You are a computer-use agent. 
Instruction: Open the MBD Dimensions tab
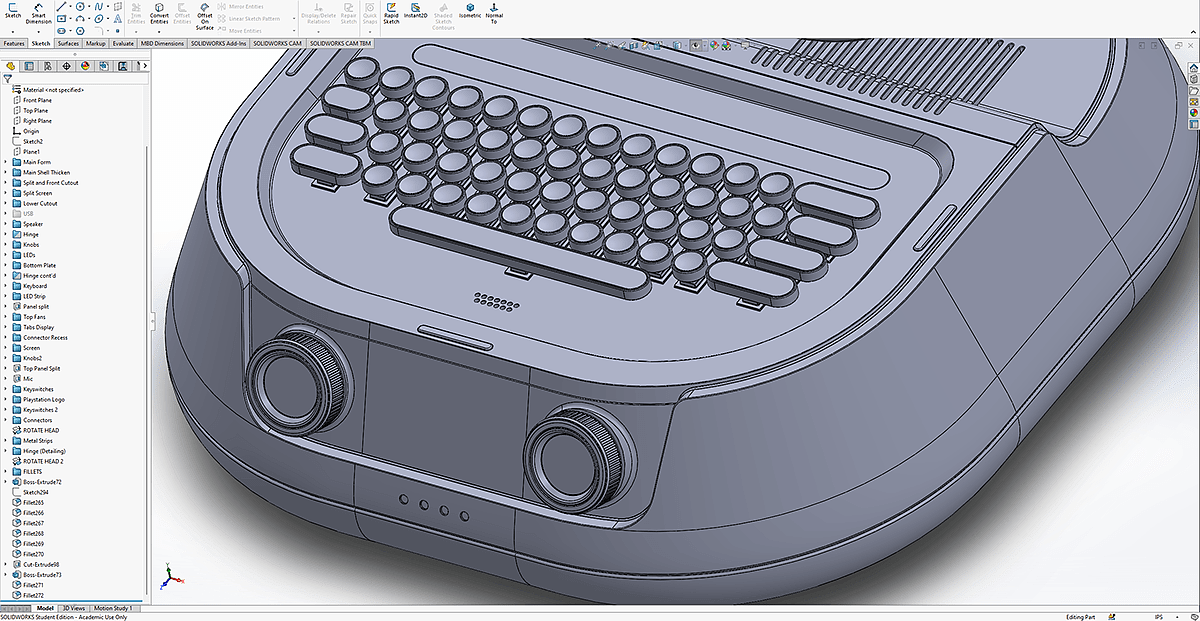[x=162, y=44]
